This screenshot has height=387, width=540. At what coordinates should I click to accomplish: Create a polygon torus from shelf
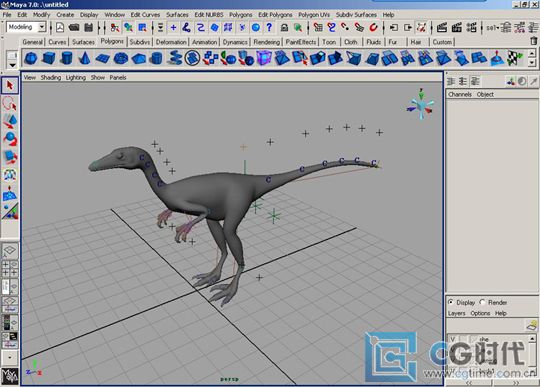(x=121, y=58)
